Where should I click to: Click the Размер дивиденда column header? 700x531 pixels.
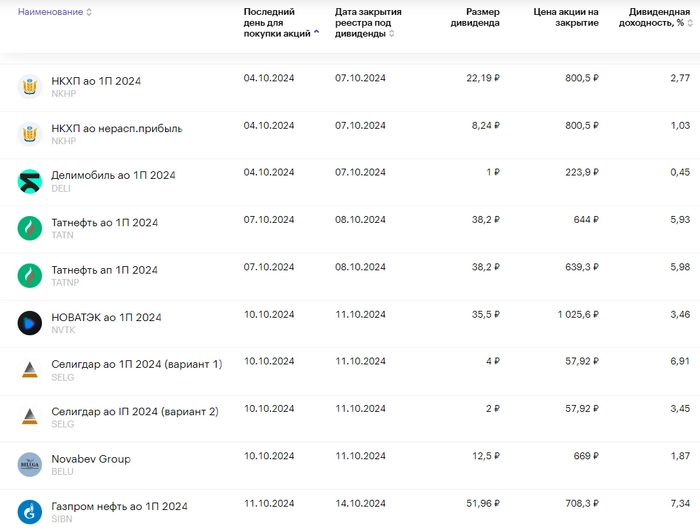[x=475, y=17]
